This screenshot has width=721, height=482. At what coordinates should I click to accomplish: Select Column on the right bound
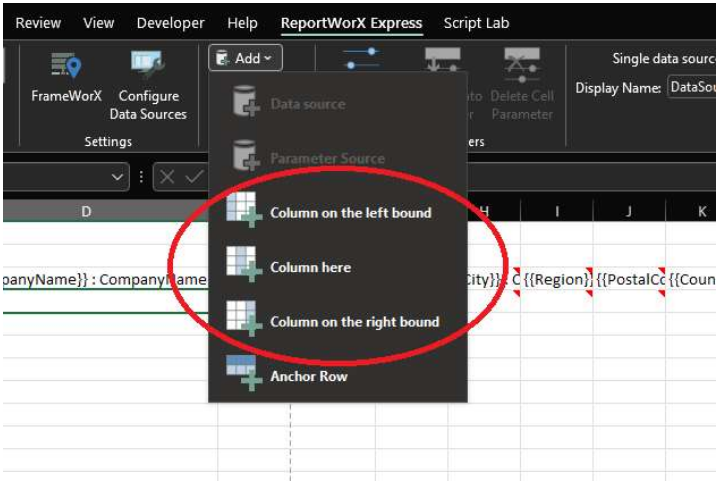tap(338, 321)
